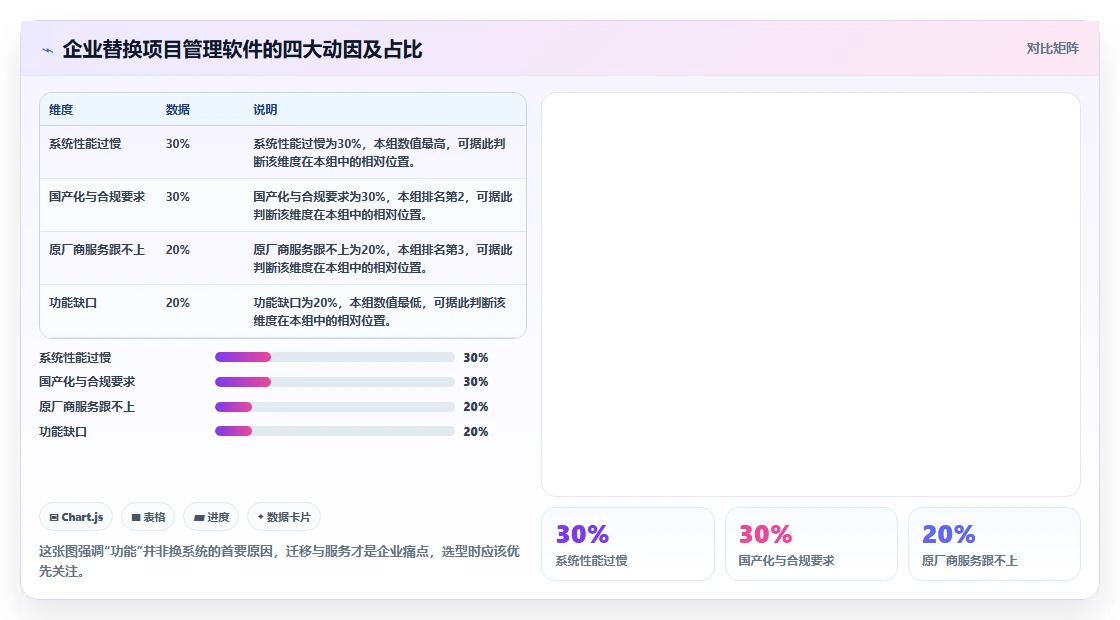Click the 表格 tag chip
Viewport: 1120px width, 620px height.
pyautogui.click(x=148, y=517)
